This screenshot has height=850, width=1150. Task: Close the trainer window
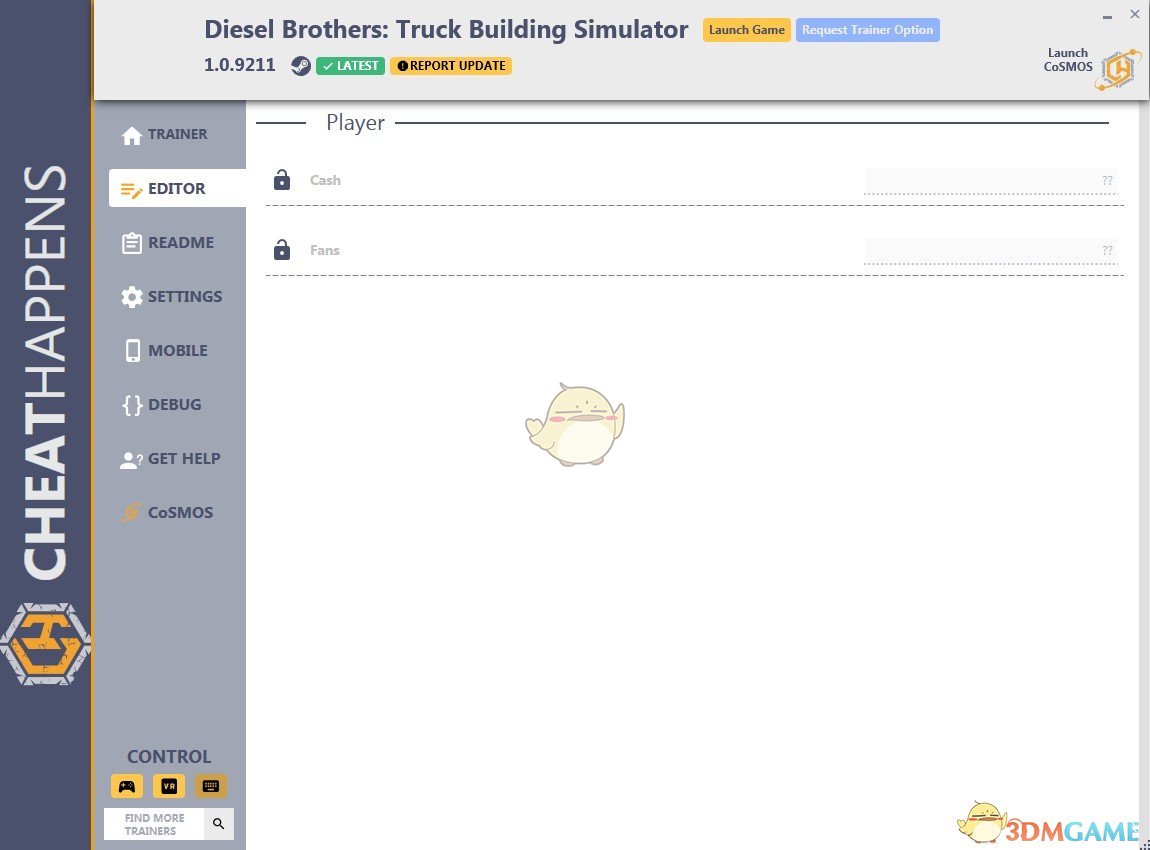coord(1135,14)
